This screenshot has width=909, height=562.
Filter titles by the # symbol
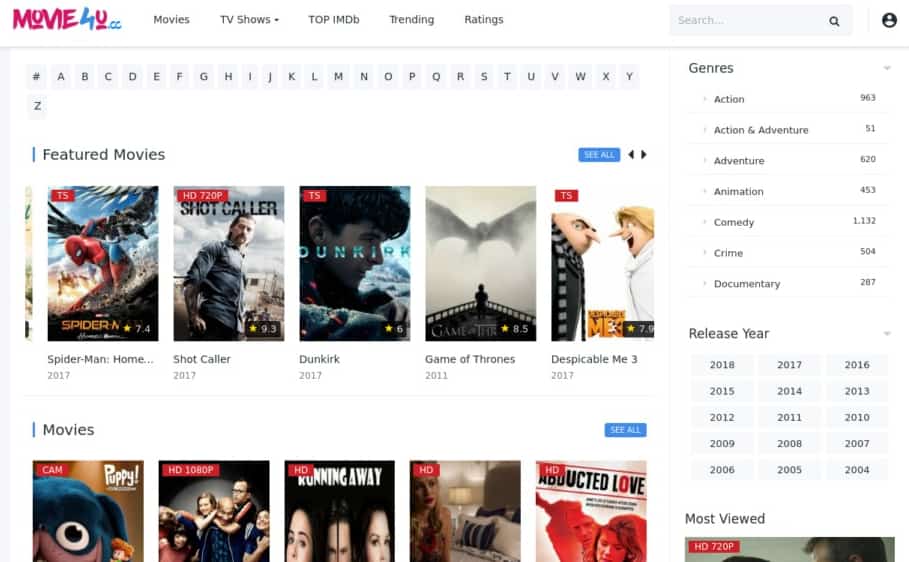pyautogui.click(x=37, y=77)
